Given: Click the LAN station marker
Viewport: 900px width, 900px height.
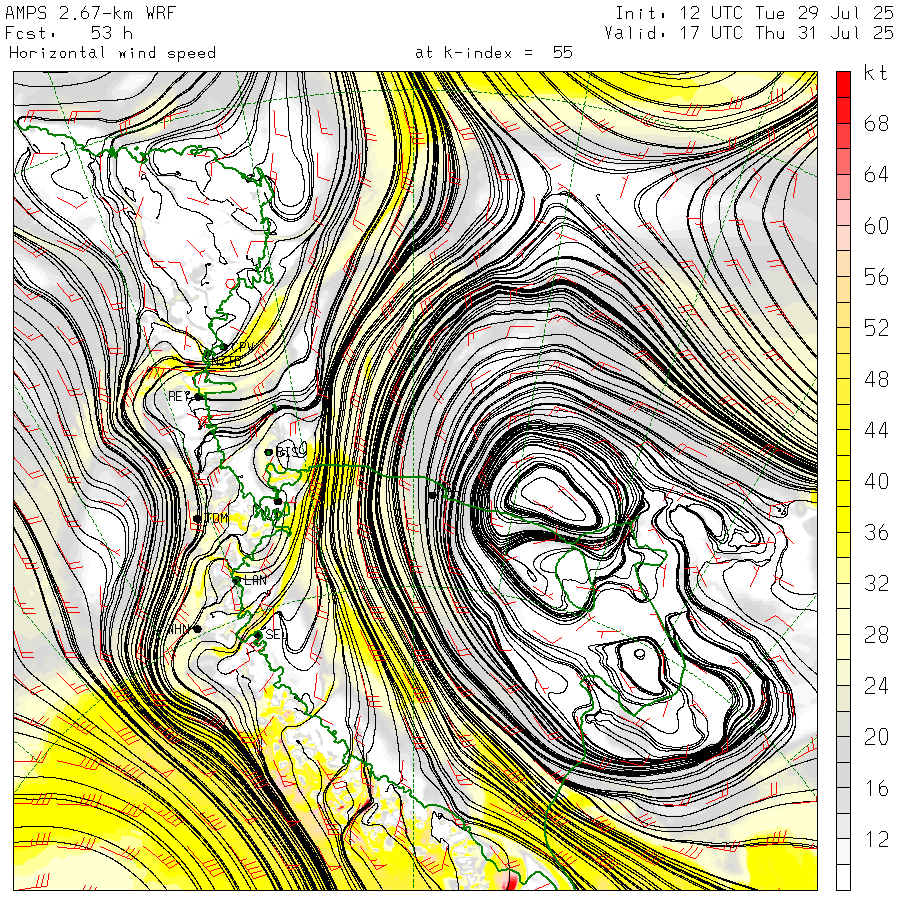Looking at the screenshot, I should tap(236, 581).
